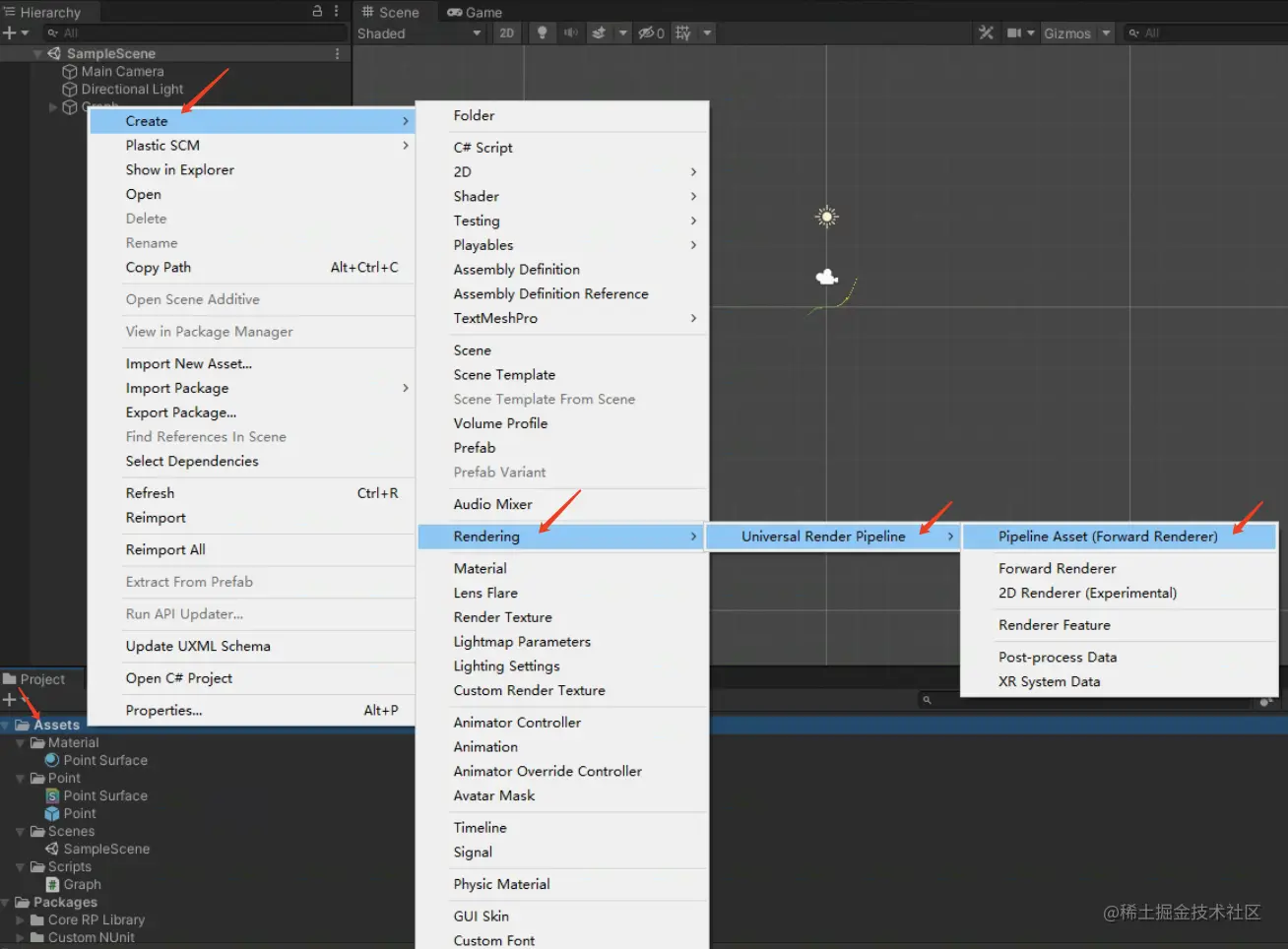The width and height of the screenshot is (1288, 949).
Task: Expand the 2D submenu arrow
Action: click(x=693, y=172)
